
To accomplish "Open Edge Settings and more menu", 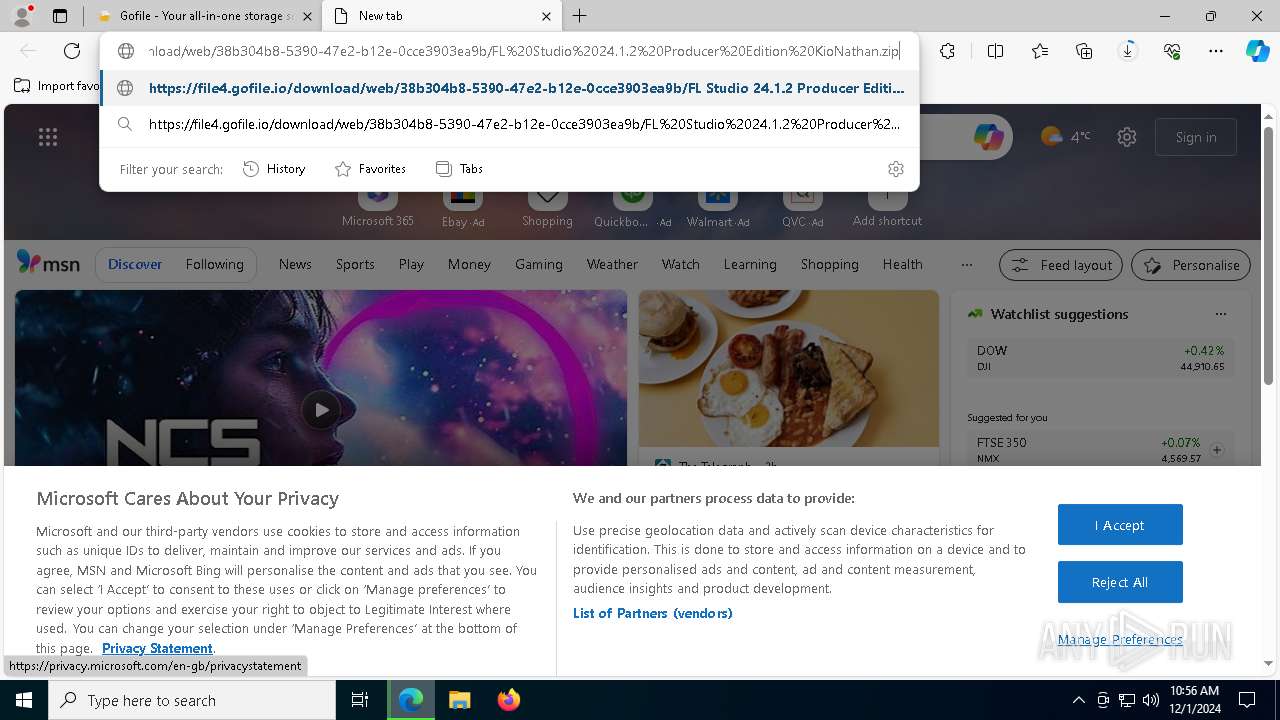I will click(1216, 51).
